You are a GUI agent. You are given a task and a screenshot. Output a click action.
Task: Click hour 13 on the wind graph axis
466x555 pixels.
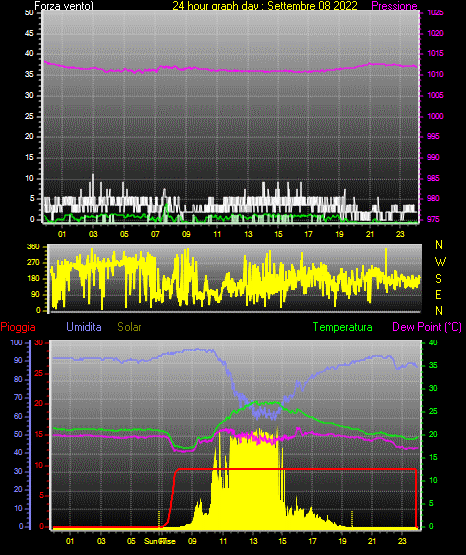248,234
